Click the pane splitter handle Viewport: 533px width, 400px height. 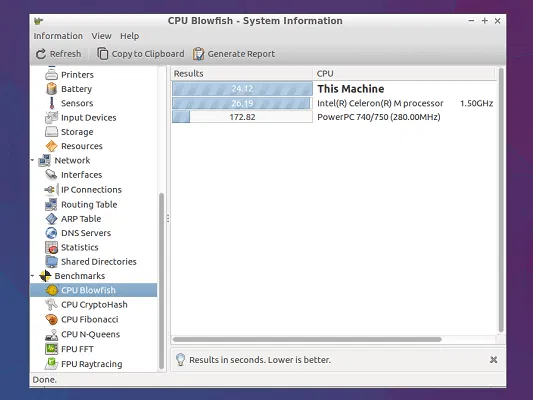[168, 219]
